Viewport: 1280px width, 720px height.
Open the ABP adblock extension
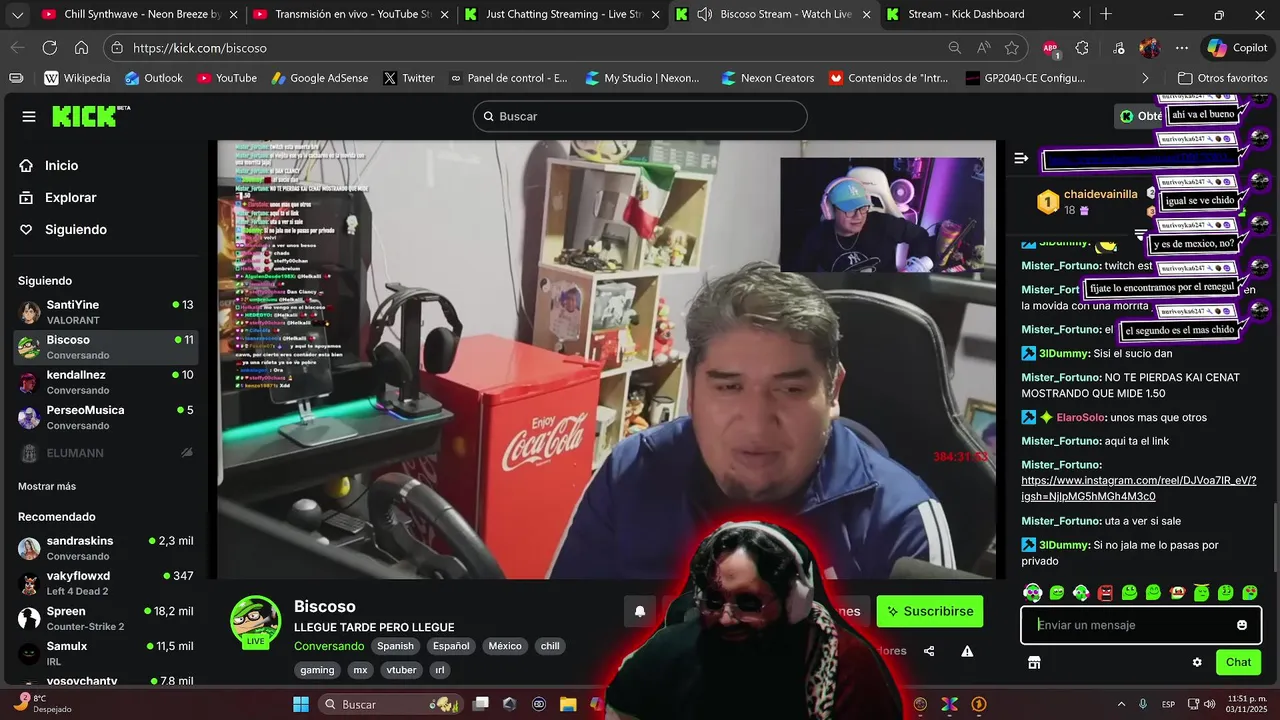(x=1051, y=48)
